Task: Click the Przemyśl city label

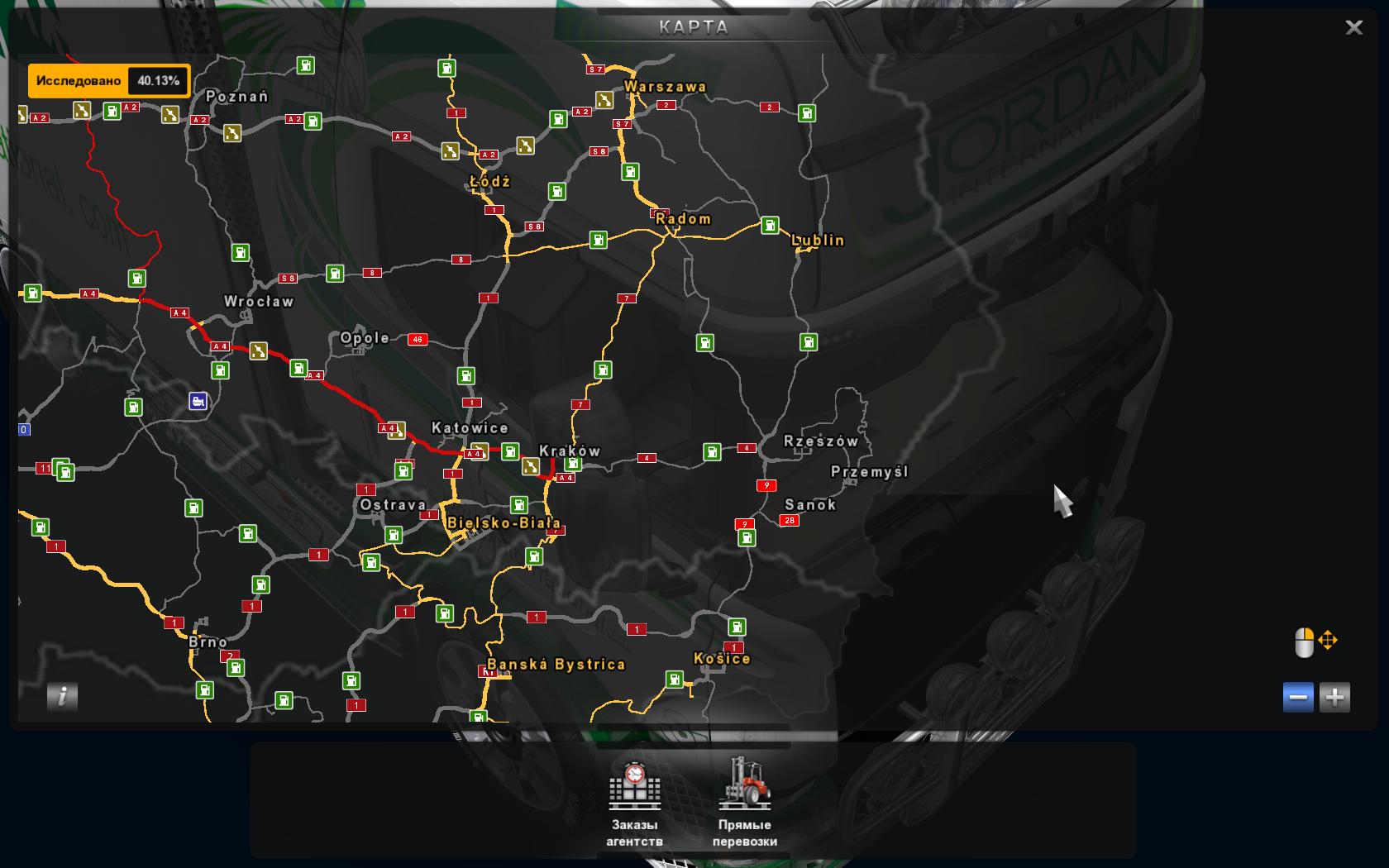Action: (870, 472)
